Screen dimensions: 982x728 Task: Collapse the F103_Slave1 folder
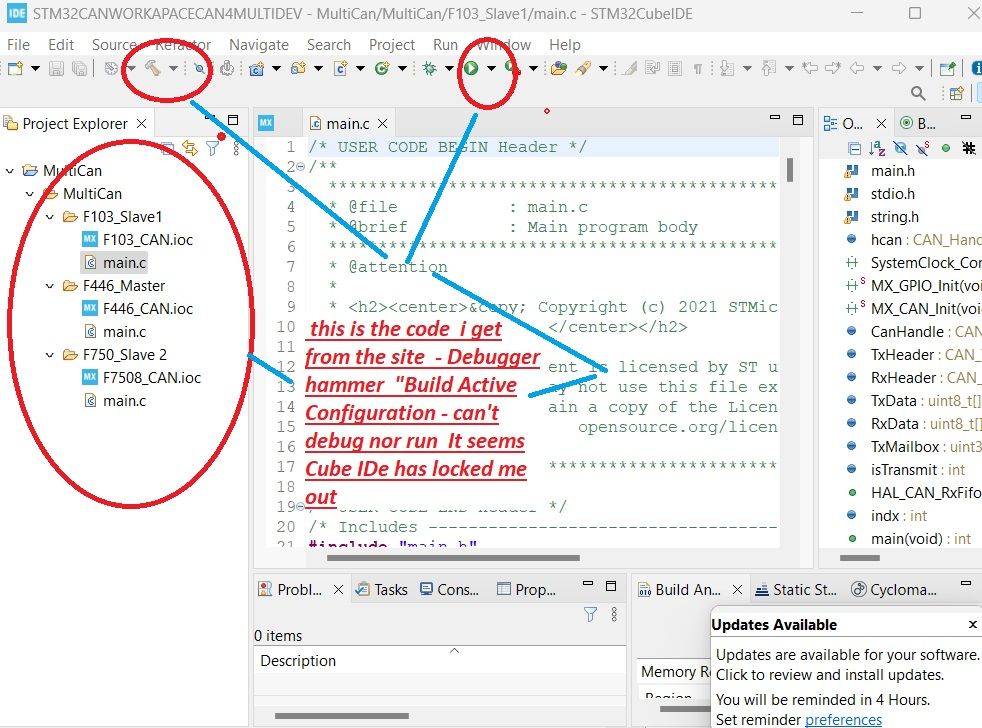click(x=50, y=217)
